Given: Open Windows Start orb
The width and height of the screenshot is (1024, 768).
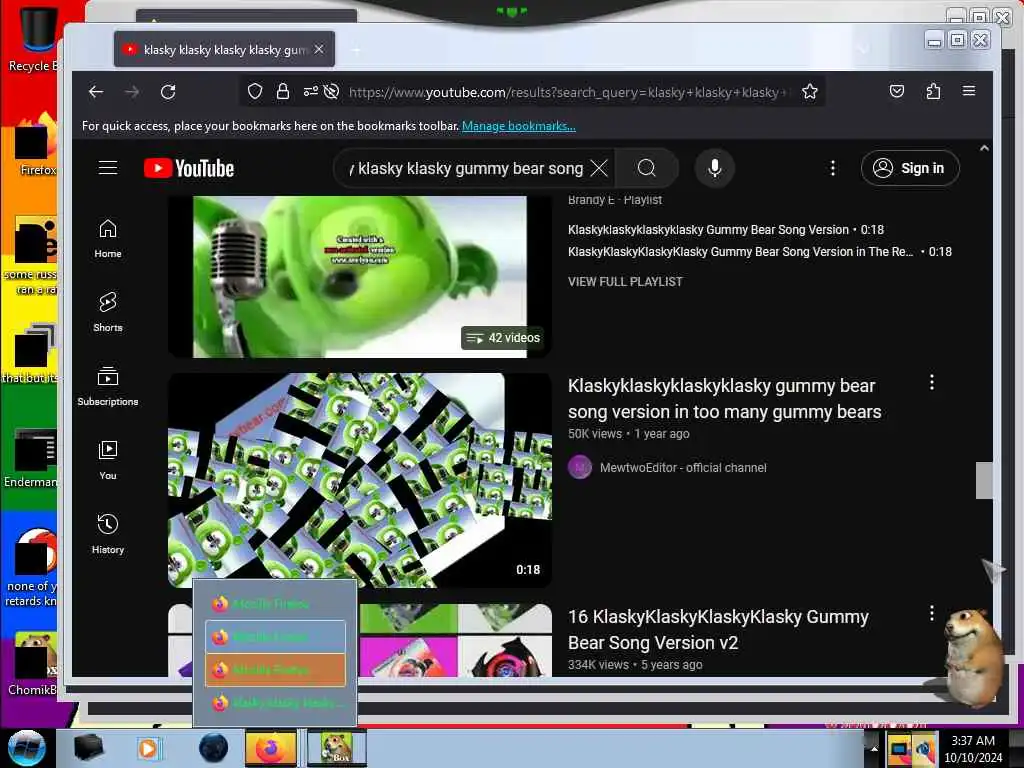Looking at the screenshot, I should pos(27,748).
